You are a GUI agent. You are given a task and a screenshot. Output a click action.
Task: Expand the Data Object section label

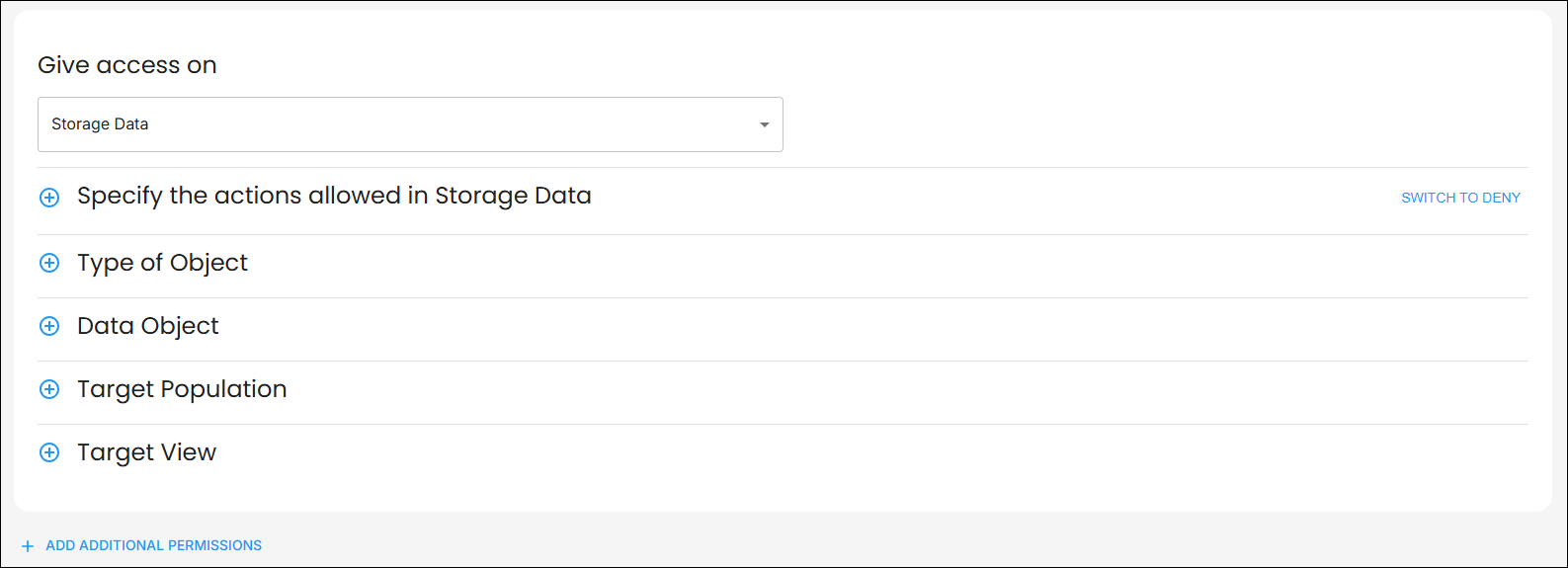point(148,326)
